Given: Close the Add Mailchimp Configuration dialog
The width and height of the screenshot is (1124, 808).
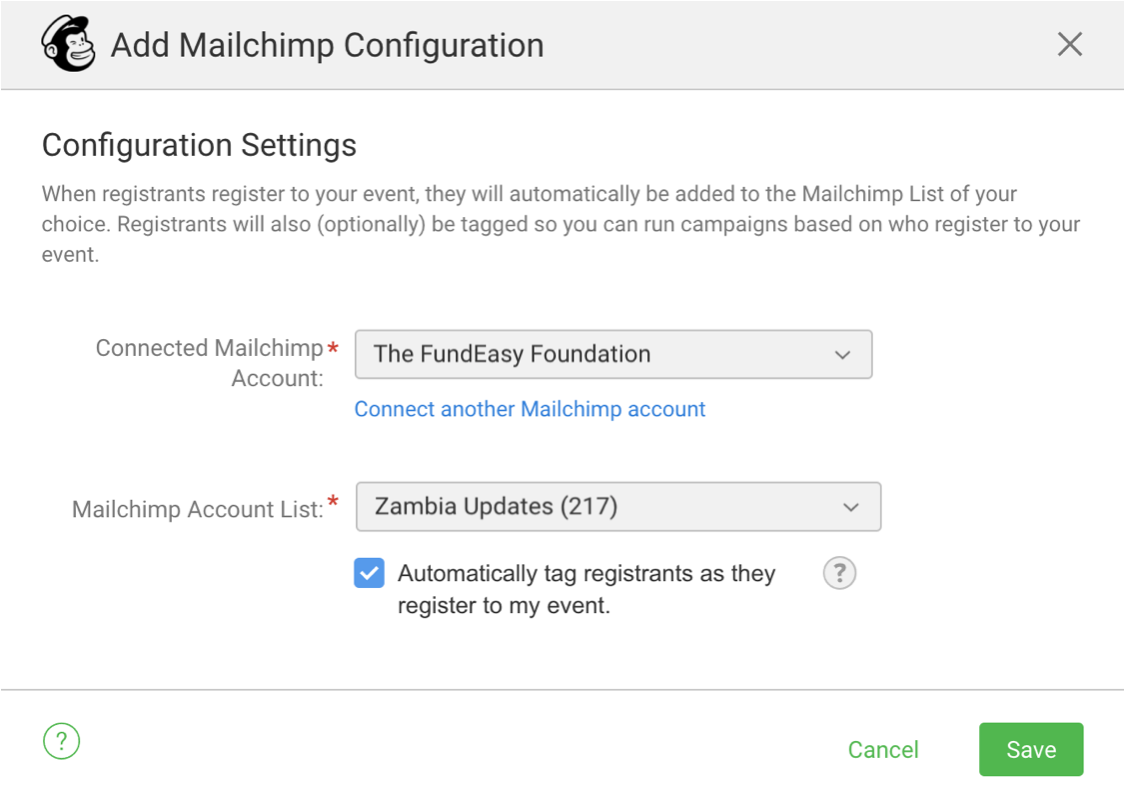Looking at the screenshot, I should 1070,45.
